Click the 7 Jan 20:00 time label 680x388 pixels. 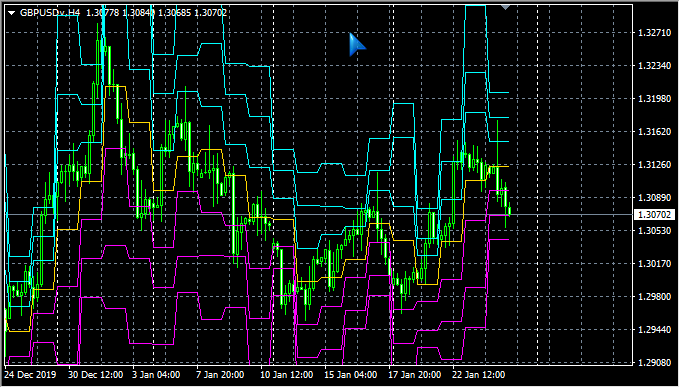coord(220,375)
